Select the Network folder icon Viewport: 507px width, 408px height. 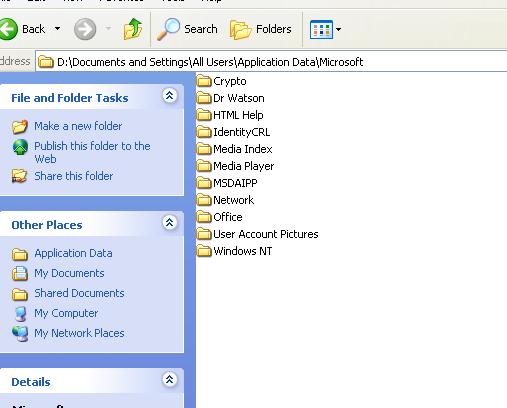[x=204, y=200]
